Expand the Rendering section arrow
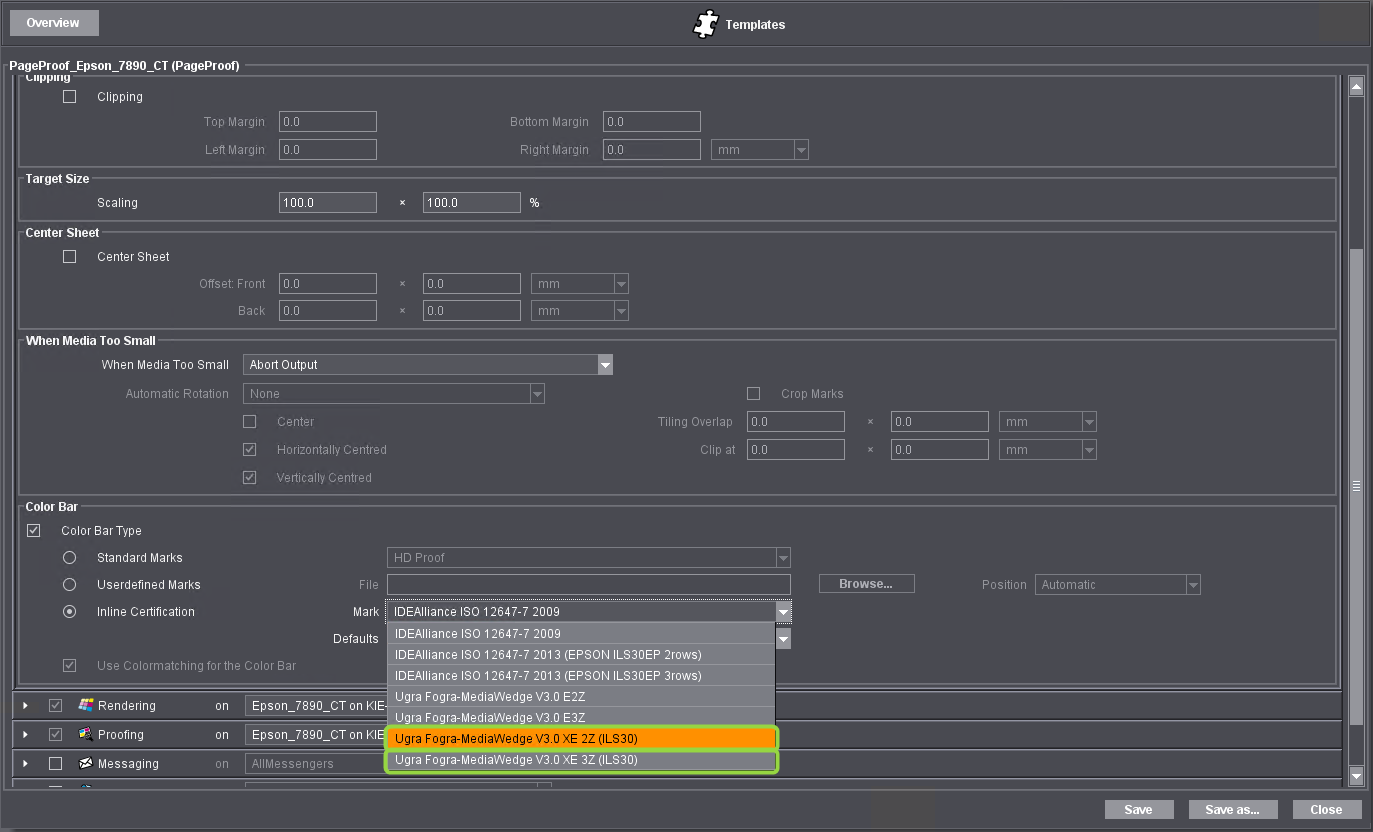The height and width of the screenshot is (832, 1373). pyautogui.click(x=26, y=706)
